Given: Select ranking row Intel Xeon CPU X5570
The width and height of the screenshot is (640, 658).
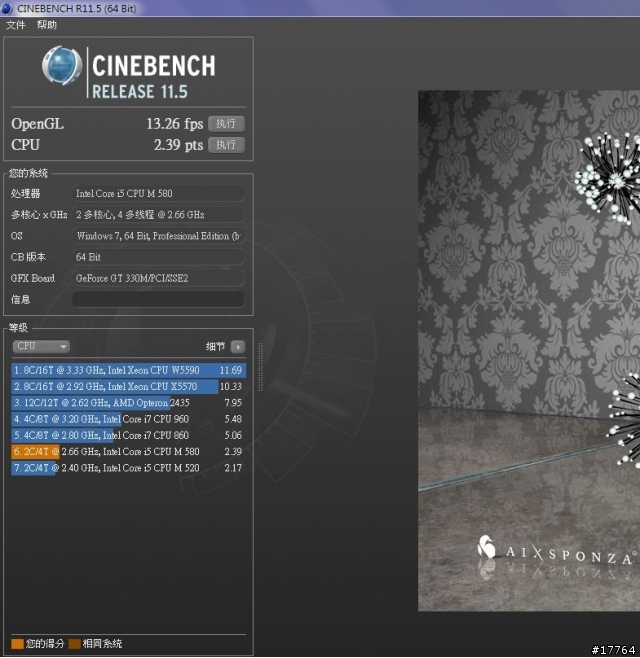Looking at the screenshot, I should tap(128, 386).
